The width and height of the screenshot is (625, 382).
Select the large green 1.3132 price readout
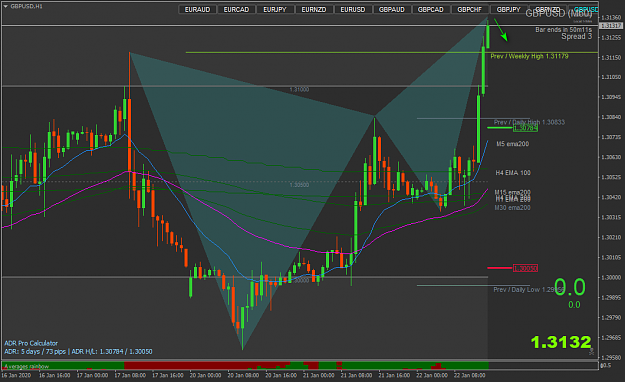point(561,342)
